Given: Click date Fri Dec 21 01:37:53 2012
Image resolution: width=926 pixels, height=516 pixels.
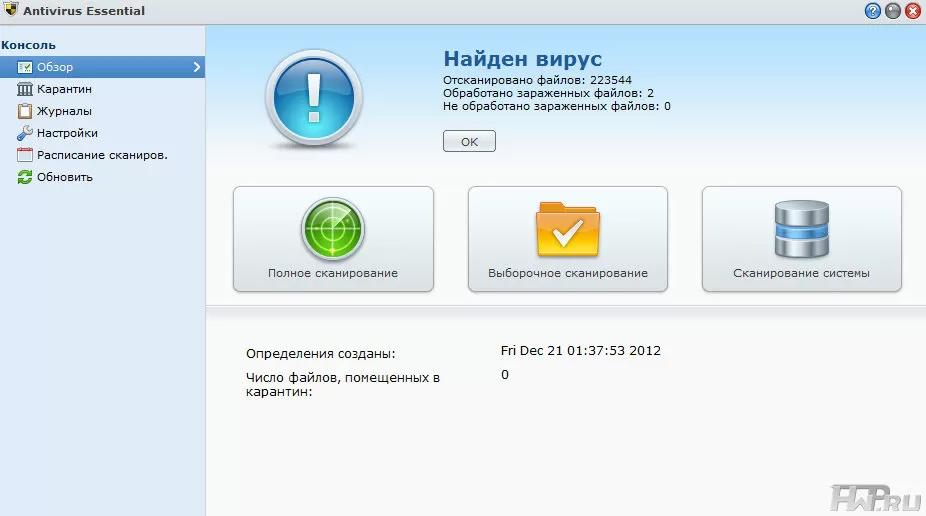Looking at the screenshot, I should [x=581, y=351].
